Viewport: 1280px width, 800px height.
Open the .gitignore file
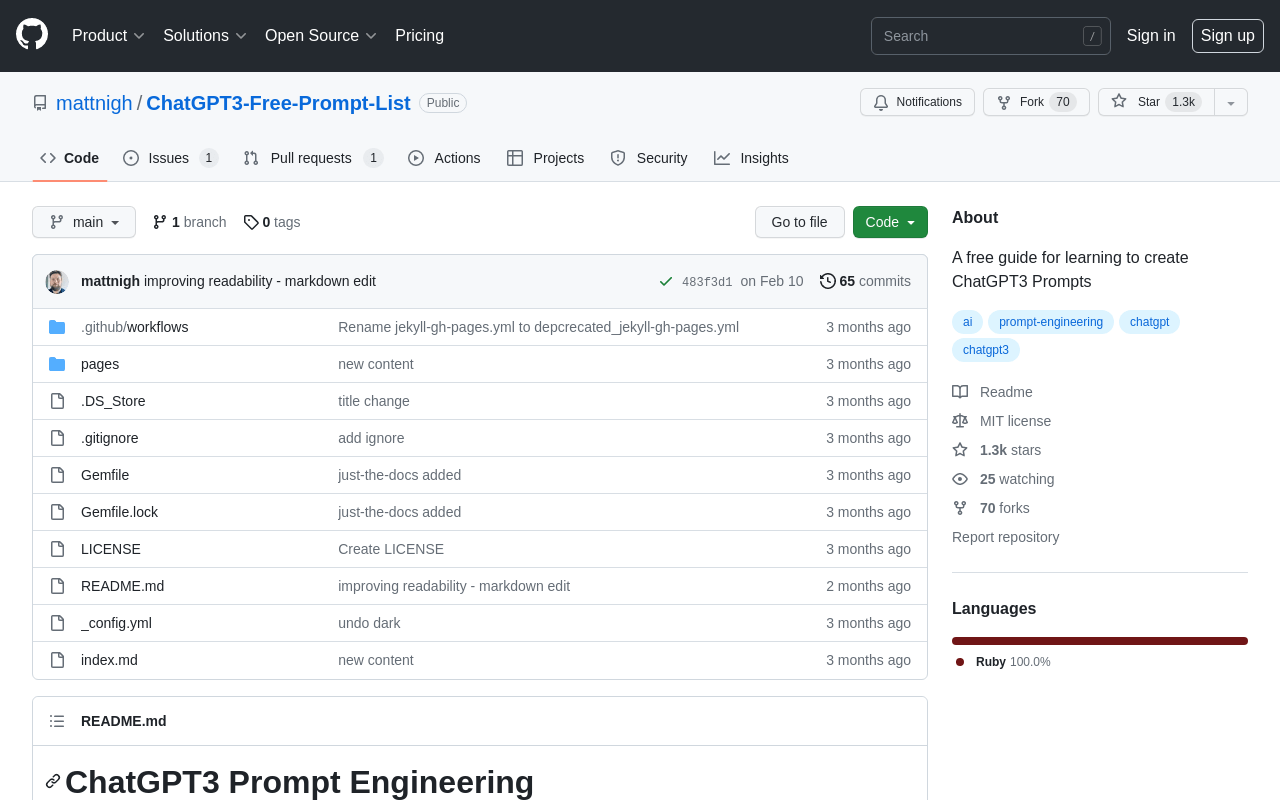tap(110, 438)
